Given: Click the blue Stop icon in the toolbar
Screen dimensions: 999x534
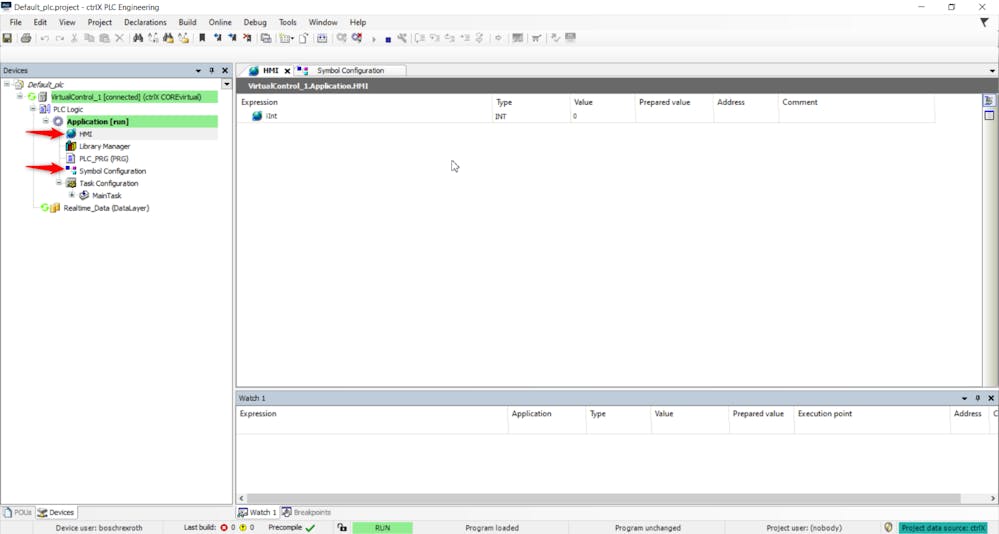Looking at the screenshot, I should pyautogui.click(x=388, y=40).
